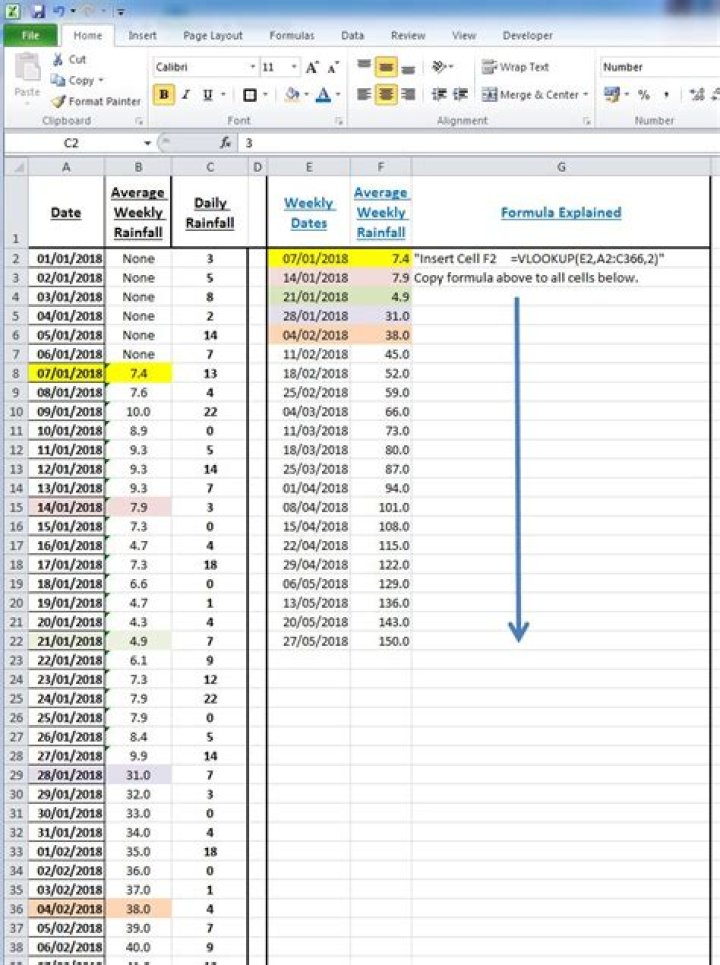This screenshot has height=965, width=720.
Task: Click Accounting Number Format icon
Action: click(611, 94)
